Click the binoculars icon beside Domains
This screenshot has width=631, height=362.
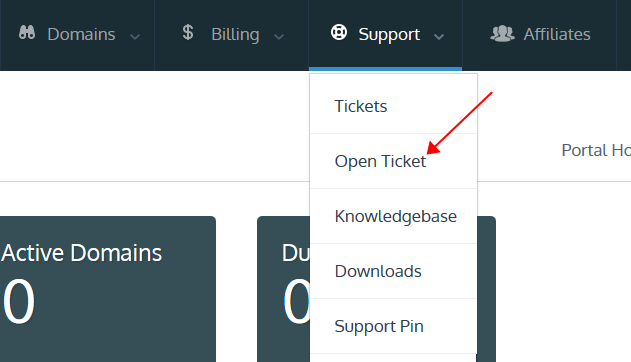(x=27, y=33)
